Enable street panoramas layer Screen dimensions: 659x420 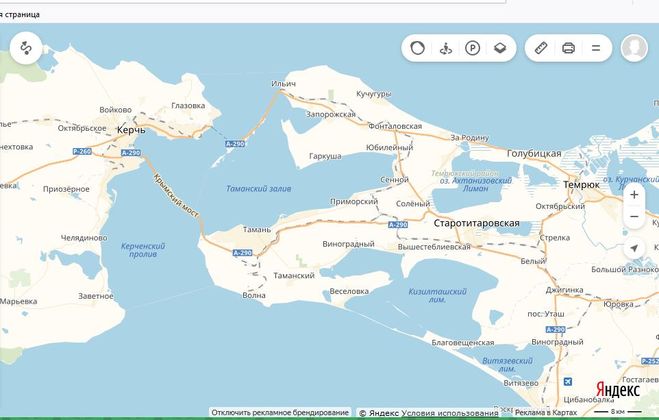point(445,48)
